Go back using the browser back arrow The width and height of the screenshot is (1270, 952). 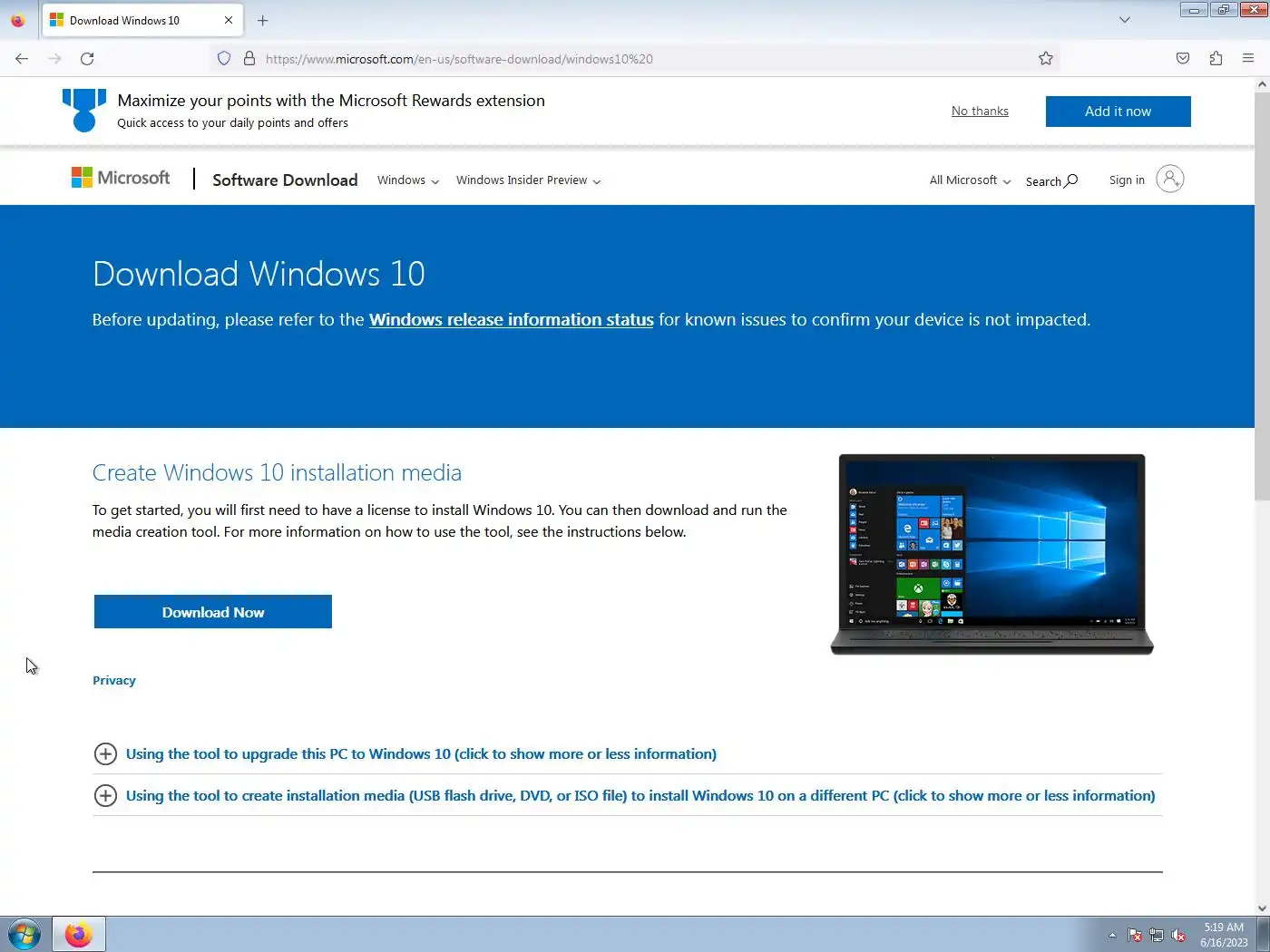click(x=22, y=58)
